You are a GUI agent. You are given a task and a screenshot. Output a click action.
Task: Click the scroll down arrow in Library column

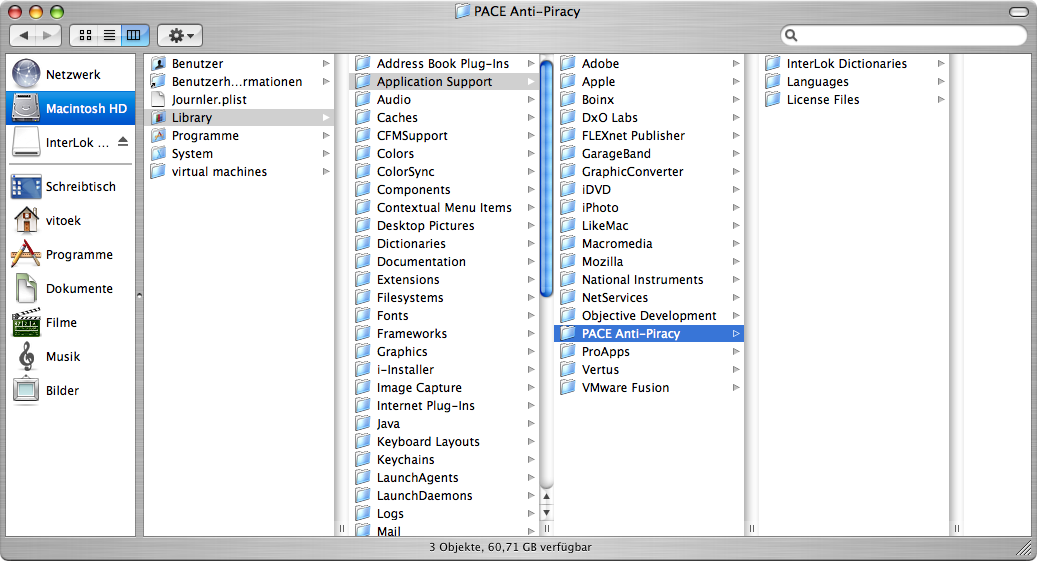[546, 513]
